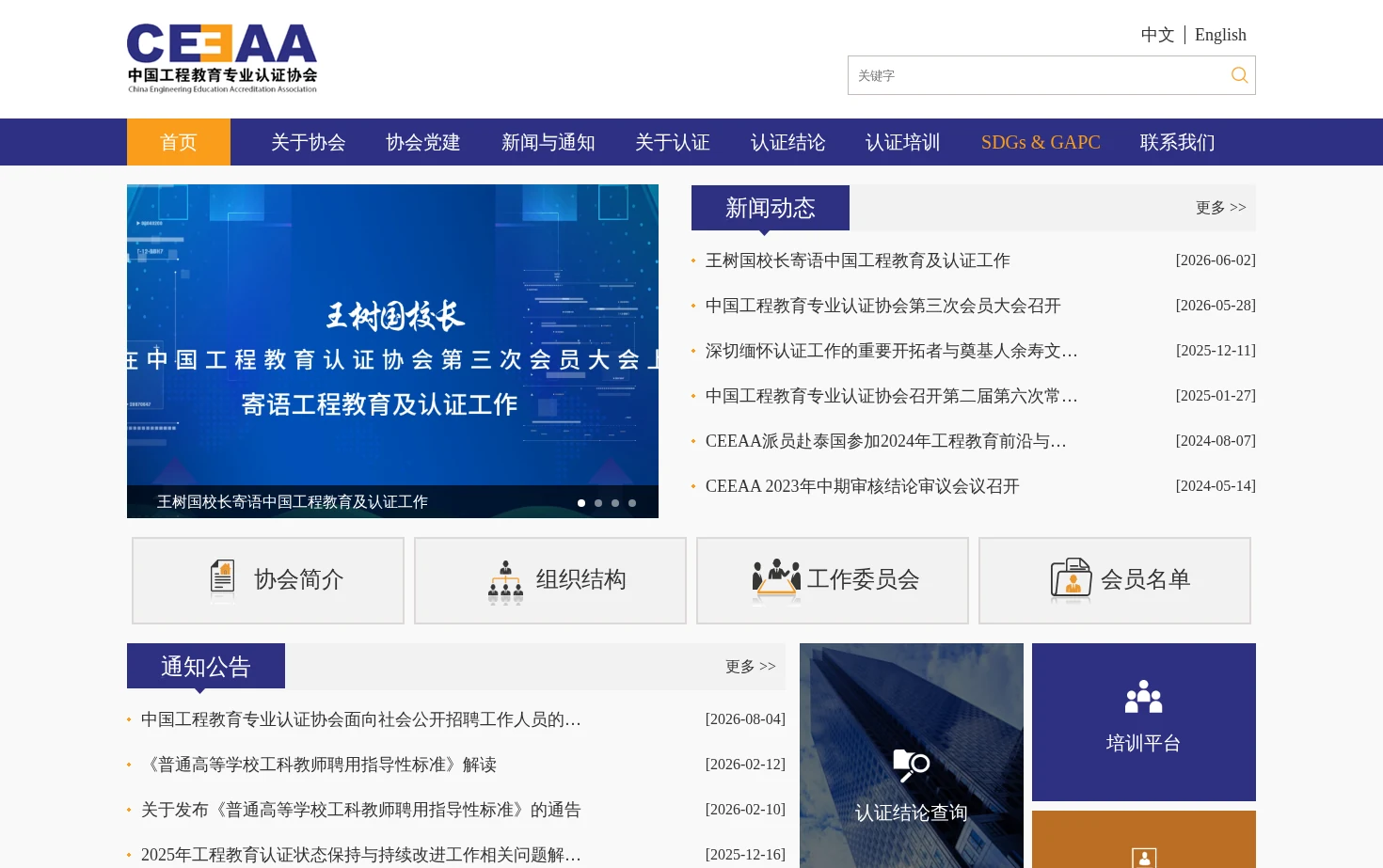The image size is (1383, 868).
Task: Click banner caption 王树国校长寄语中国工程教育及认证工作
Action: click(293, 502)
